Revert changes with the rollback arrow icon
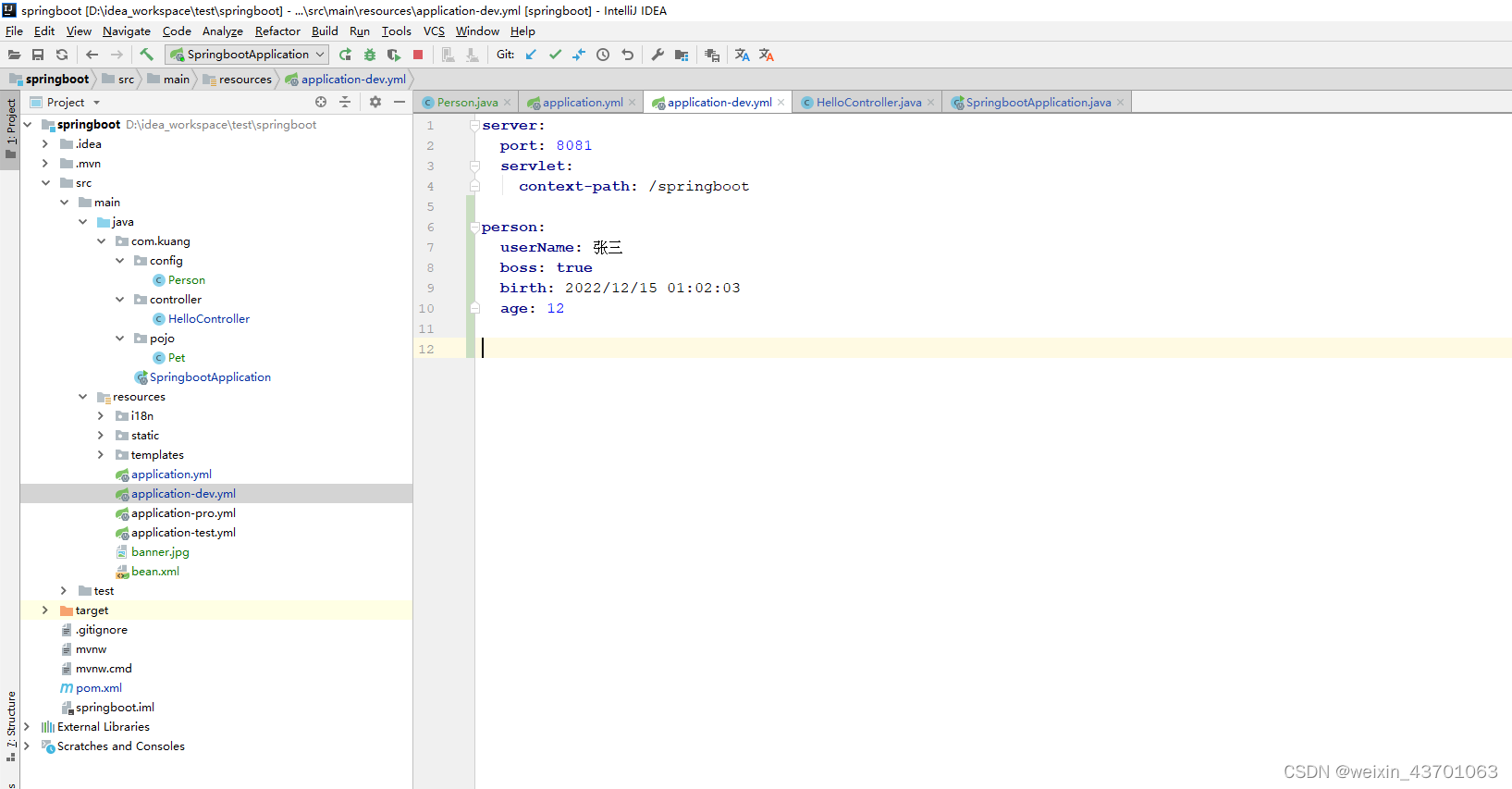Viewport: 1512px width, 789px height. (628, 55)
